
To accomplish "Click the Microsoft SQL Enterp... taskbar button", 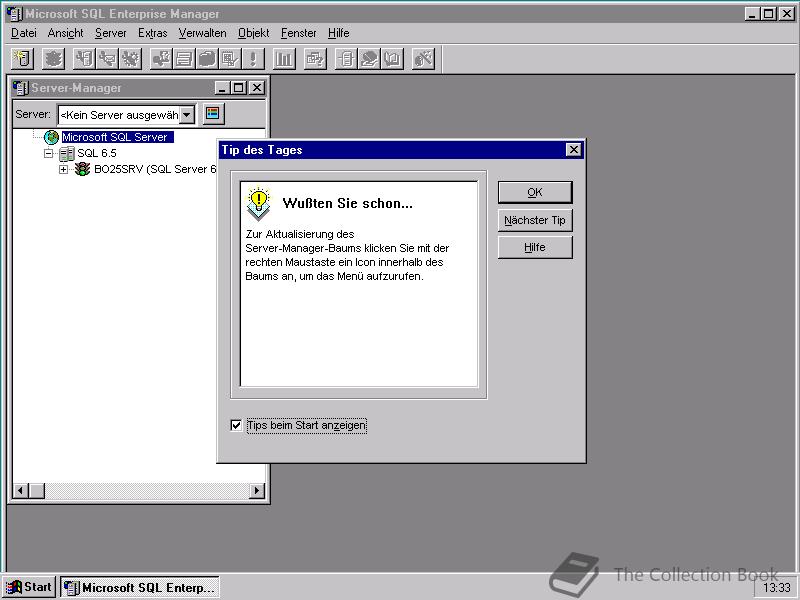I will click(140, 587).
